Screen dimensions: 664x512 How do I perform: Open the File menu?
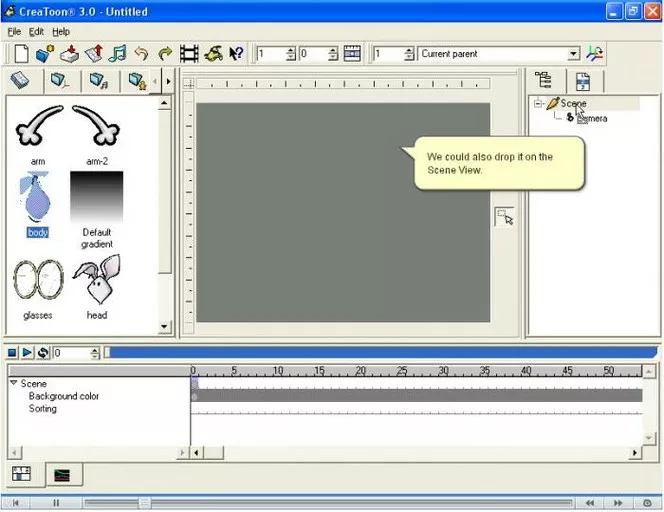coord(13,32)
